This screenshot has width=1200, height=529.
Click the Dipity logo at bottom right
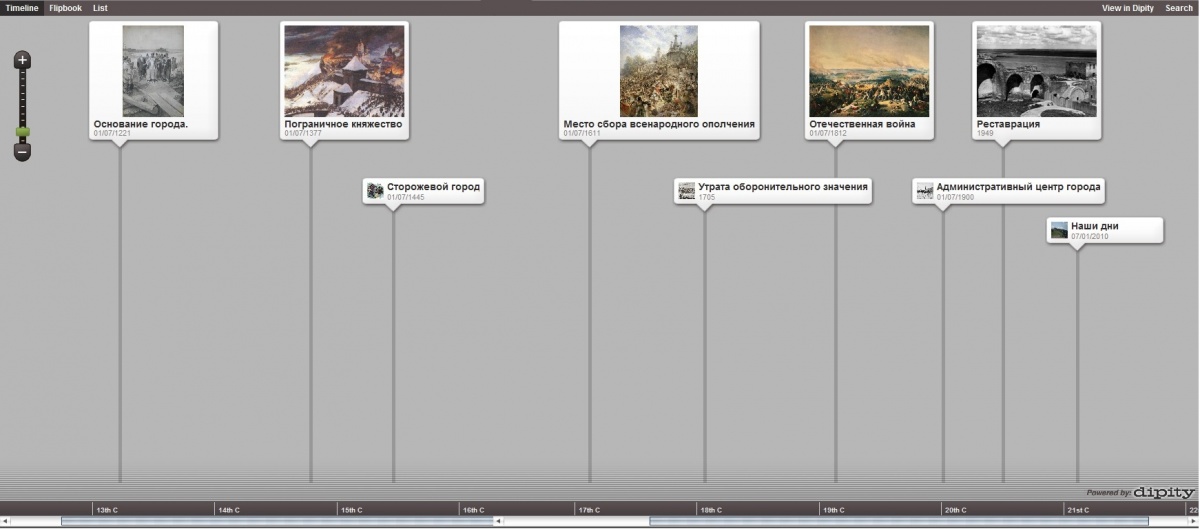[x=1164, y=492]
